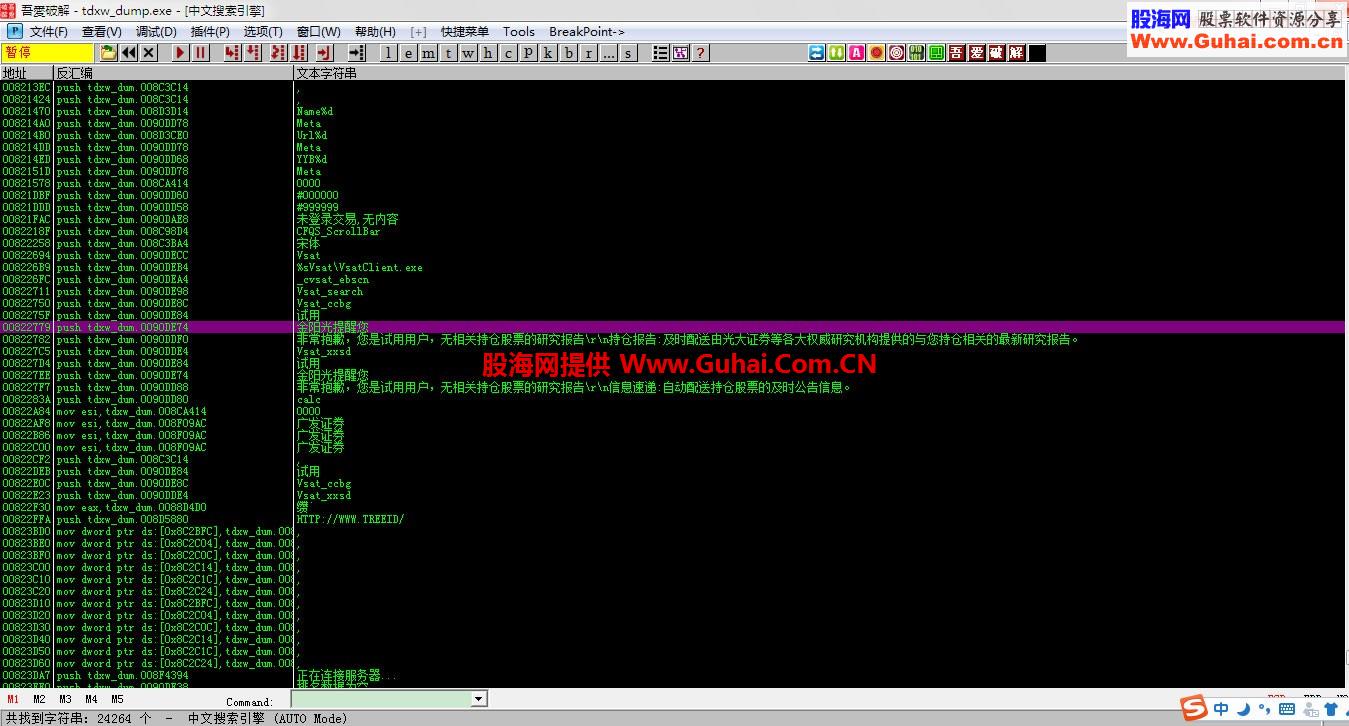Open the BreakPoint-> menu

(587, 32)
